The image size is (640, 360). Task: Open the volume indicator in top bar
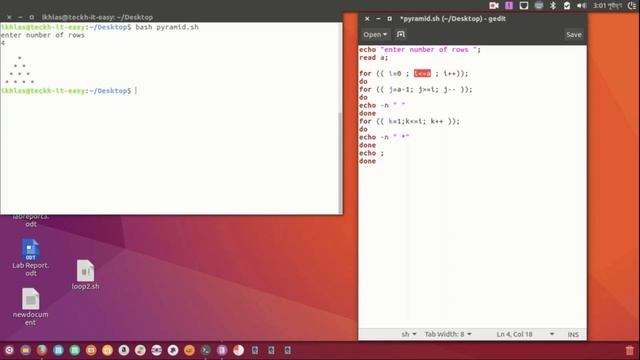[x=582, y=5]
